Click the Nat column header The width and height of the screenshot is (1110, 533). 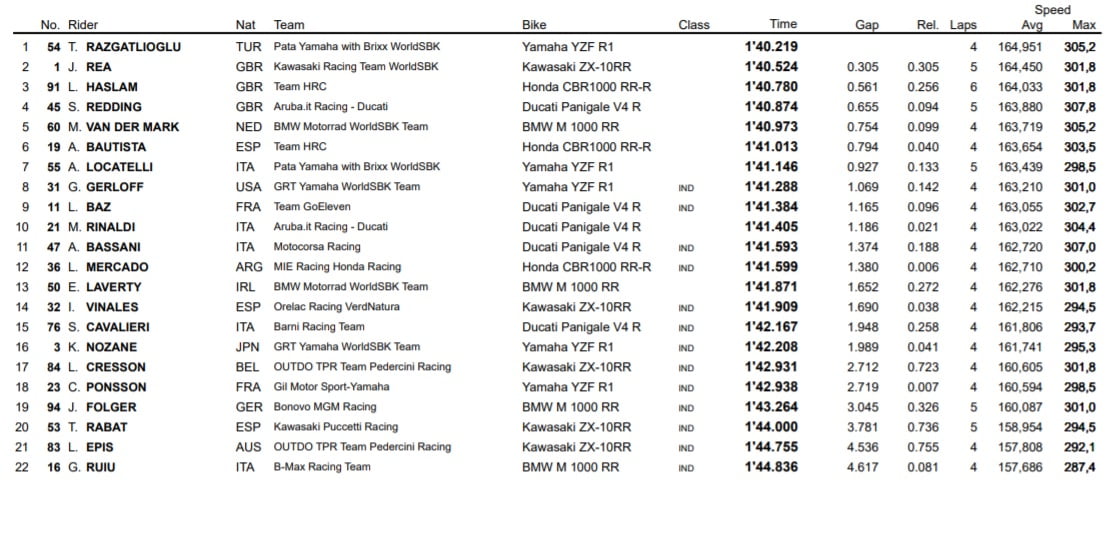point(245,25)
